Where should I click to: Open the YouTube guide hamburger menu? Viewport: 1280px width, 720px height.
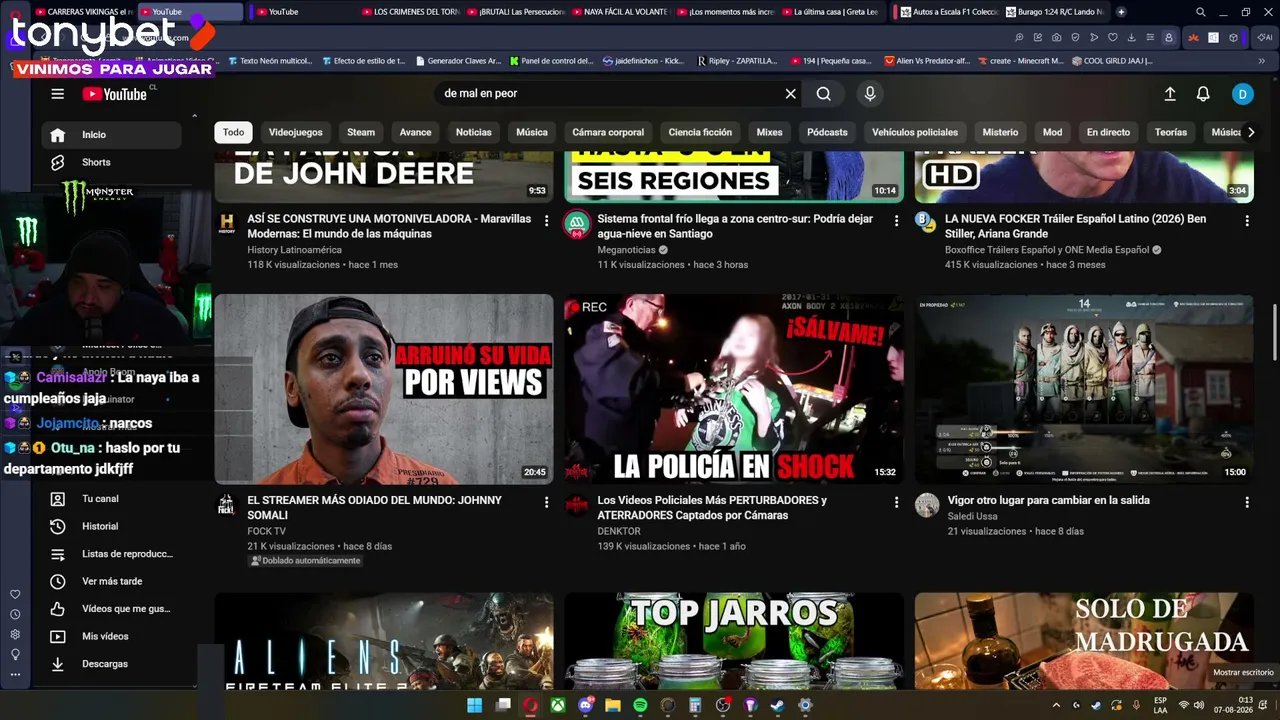[x=57, y=94]
